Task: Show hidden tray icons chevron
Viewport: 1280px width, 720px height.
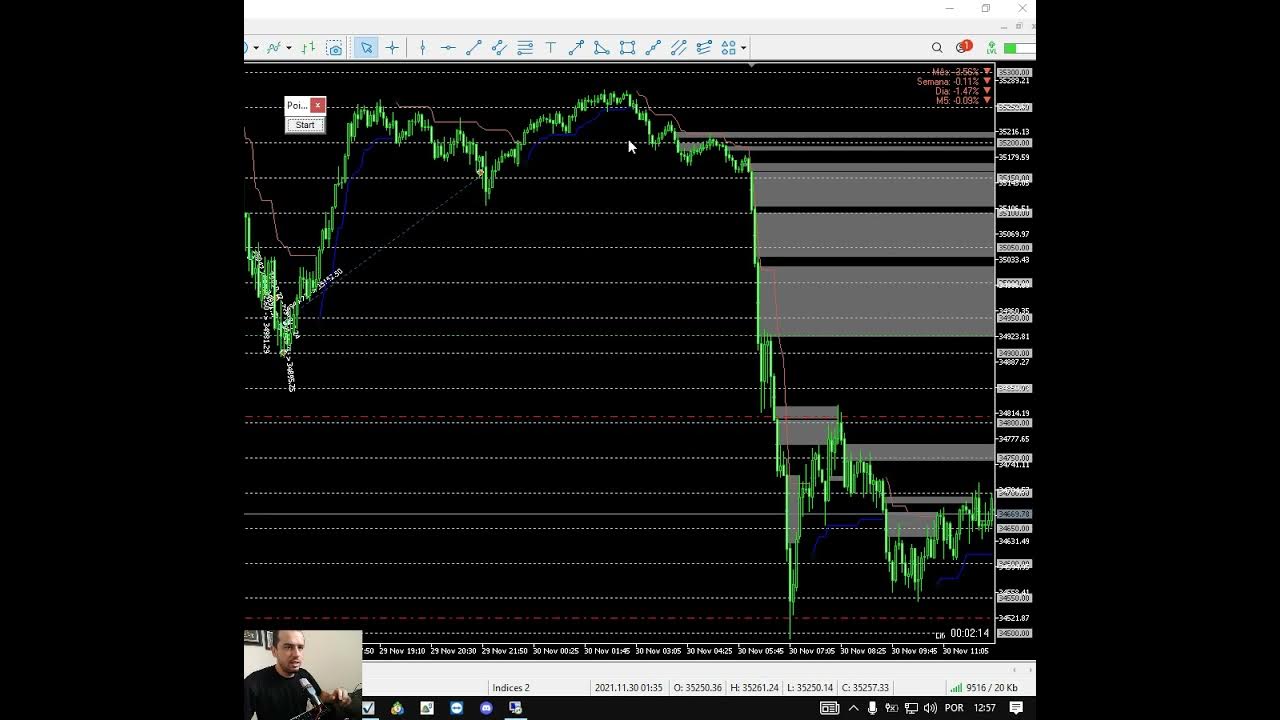Action: click(853, 708)
